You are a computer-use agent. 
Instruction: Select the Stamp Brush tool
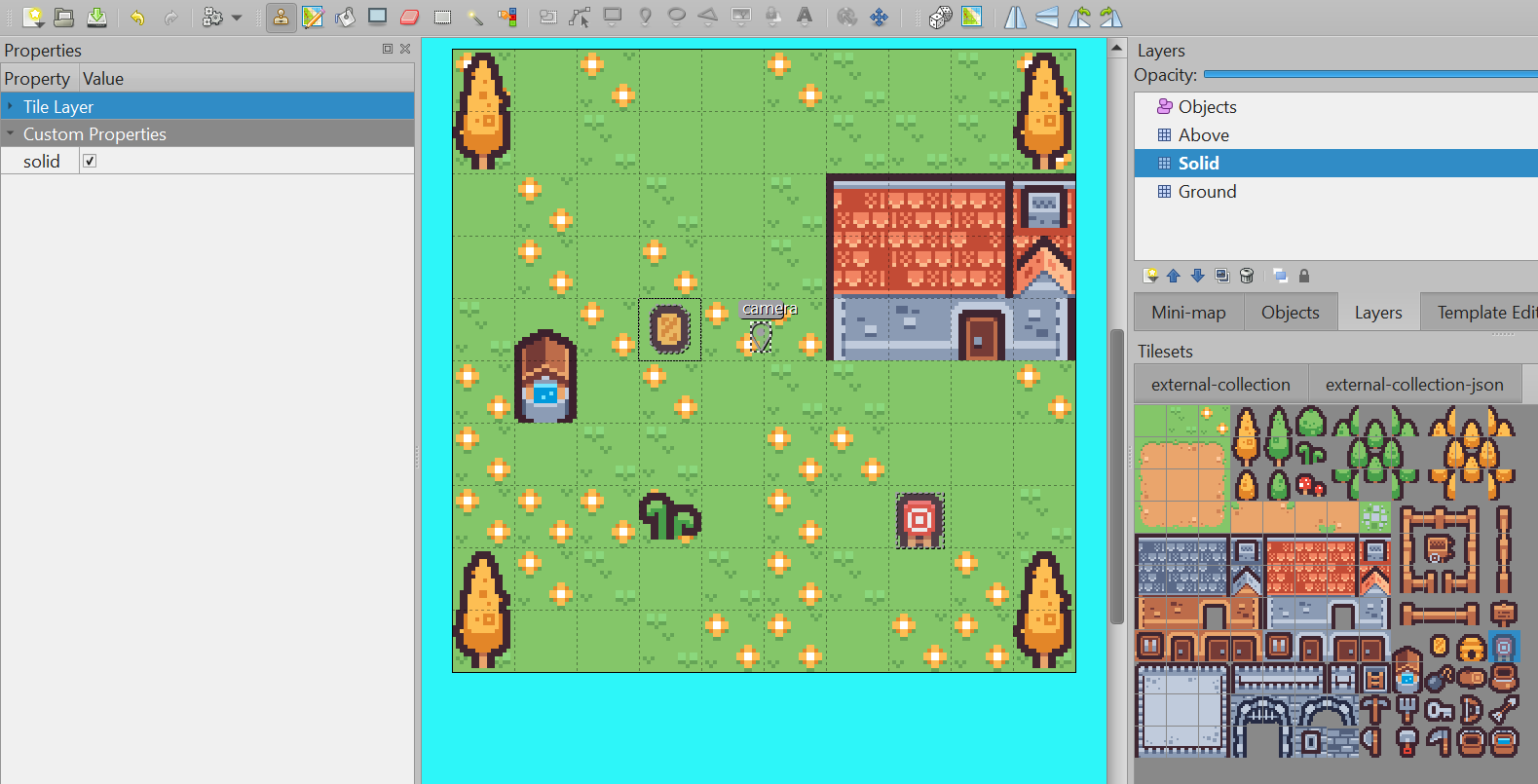[281, 17]
